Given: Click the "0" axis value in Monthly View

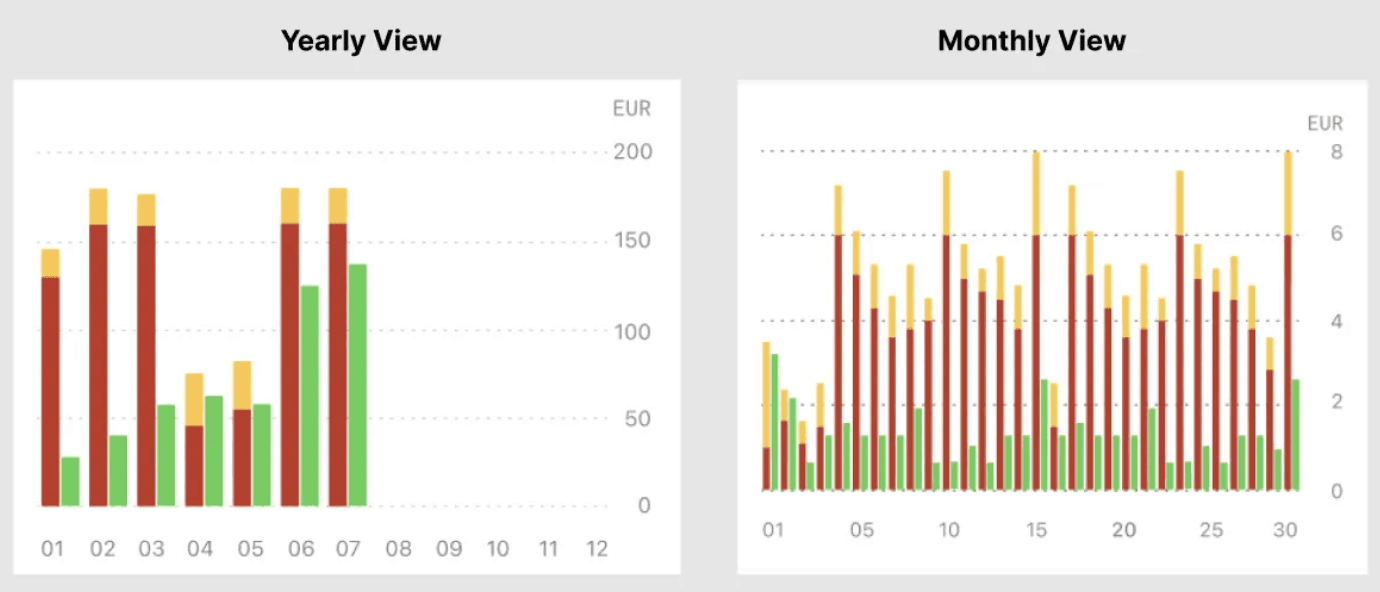Looking at the screenshot, I should 1335,490.
